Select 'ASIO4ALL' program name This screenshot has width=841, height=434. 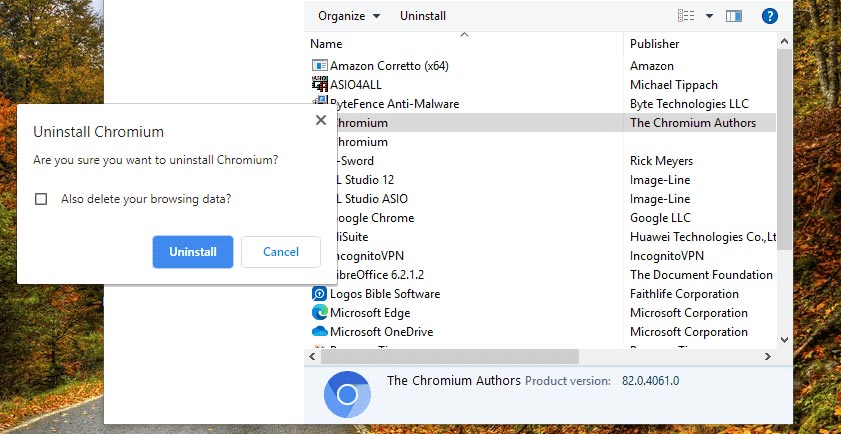pyautogui.click(x=356, y=85)
